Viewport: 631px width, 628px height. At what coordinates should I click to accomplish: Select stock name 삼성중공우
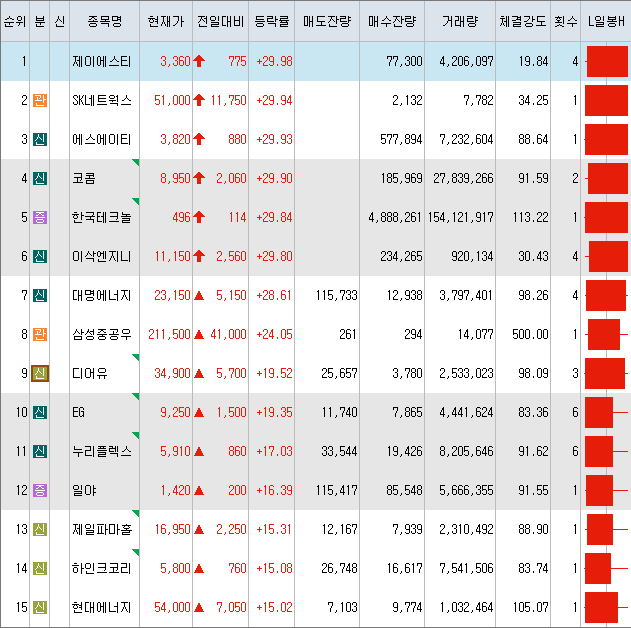(102, 334)
